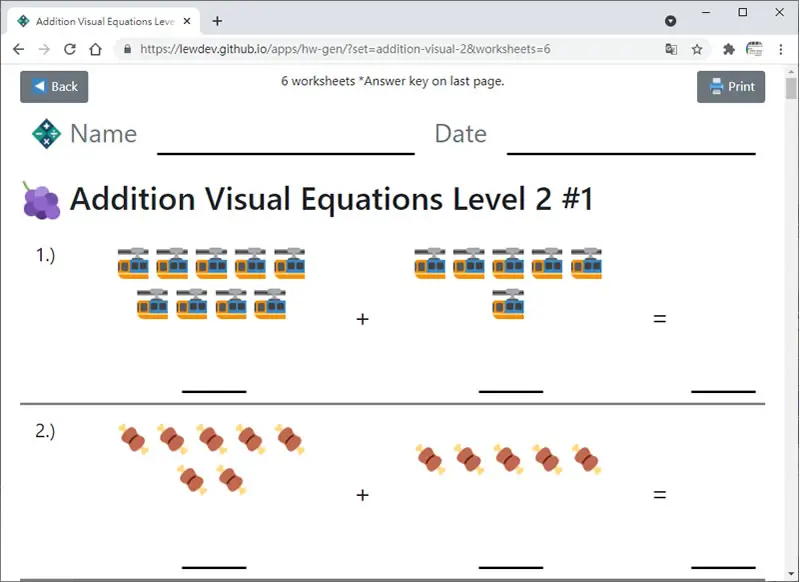Click the profile dropdown circle icon

pyautogui.click(x=670, y=21)
